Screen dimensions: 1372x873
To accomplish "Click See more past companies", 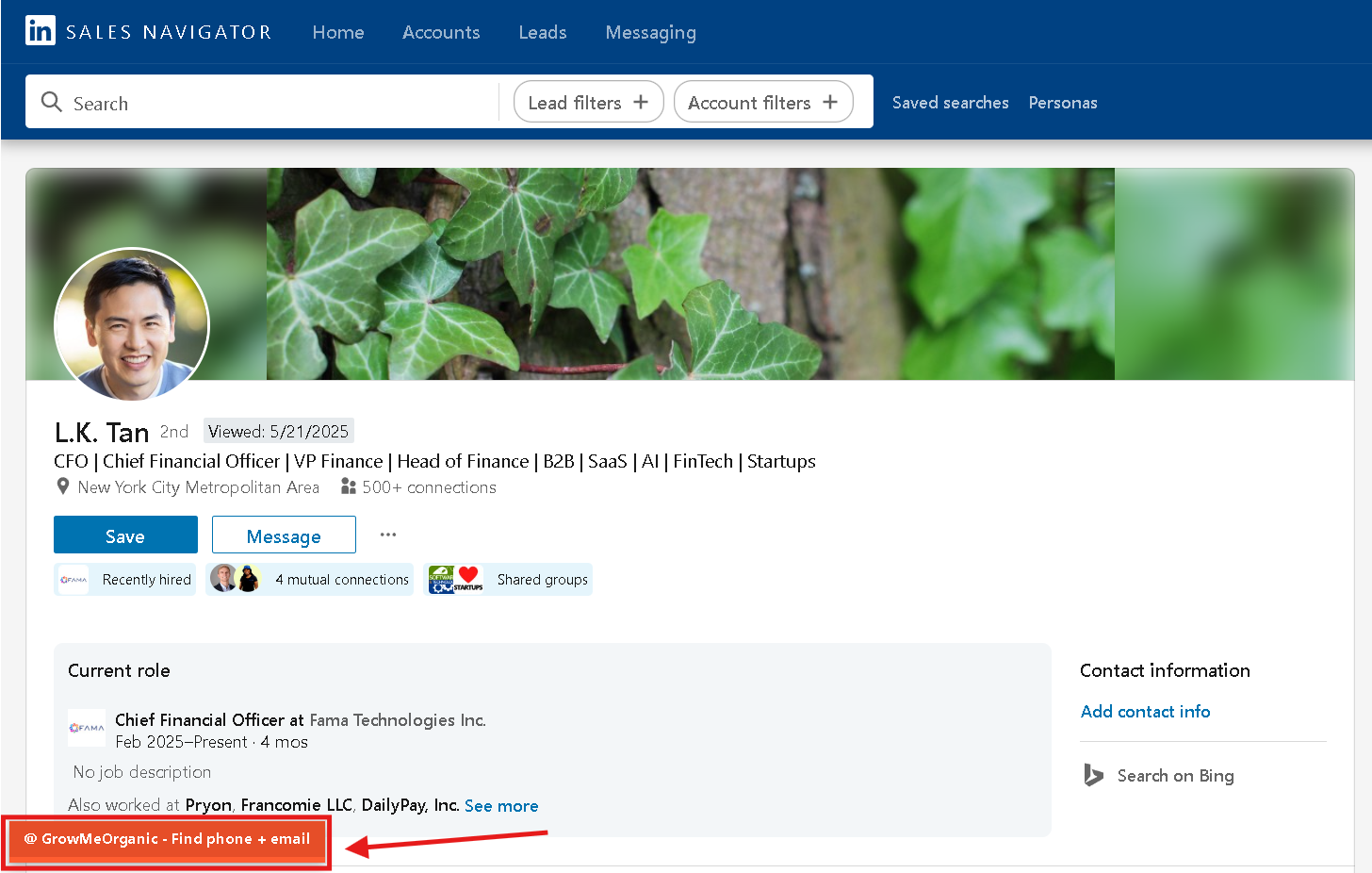I will [x=501, y=806].
